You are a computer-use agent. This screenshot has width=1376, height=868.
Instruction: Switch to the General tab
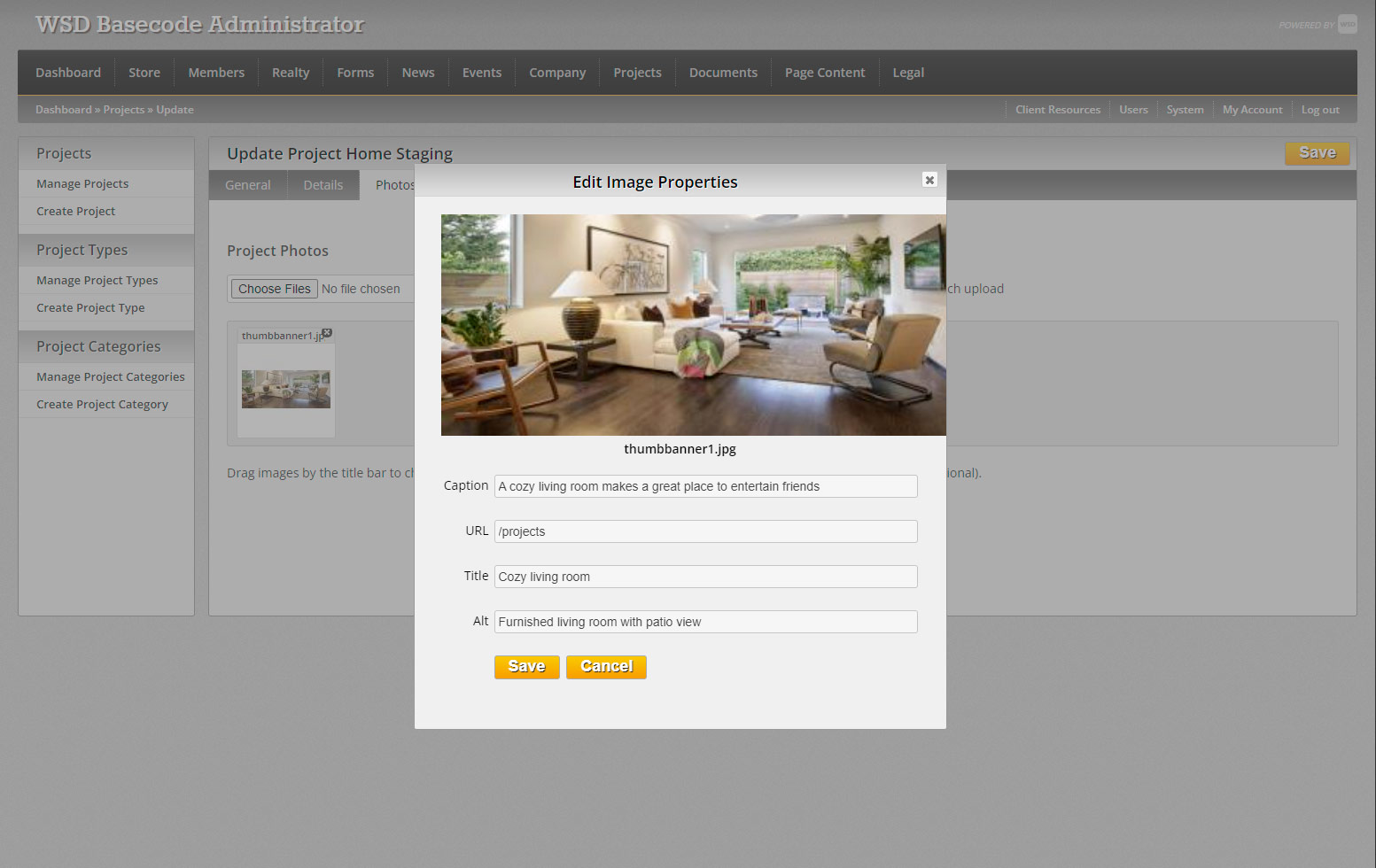(248, 185)
